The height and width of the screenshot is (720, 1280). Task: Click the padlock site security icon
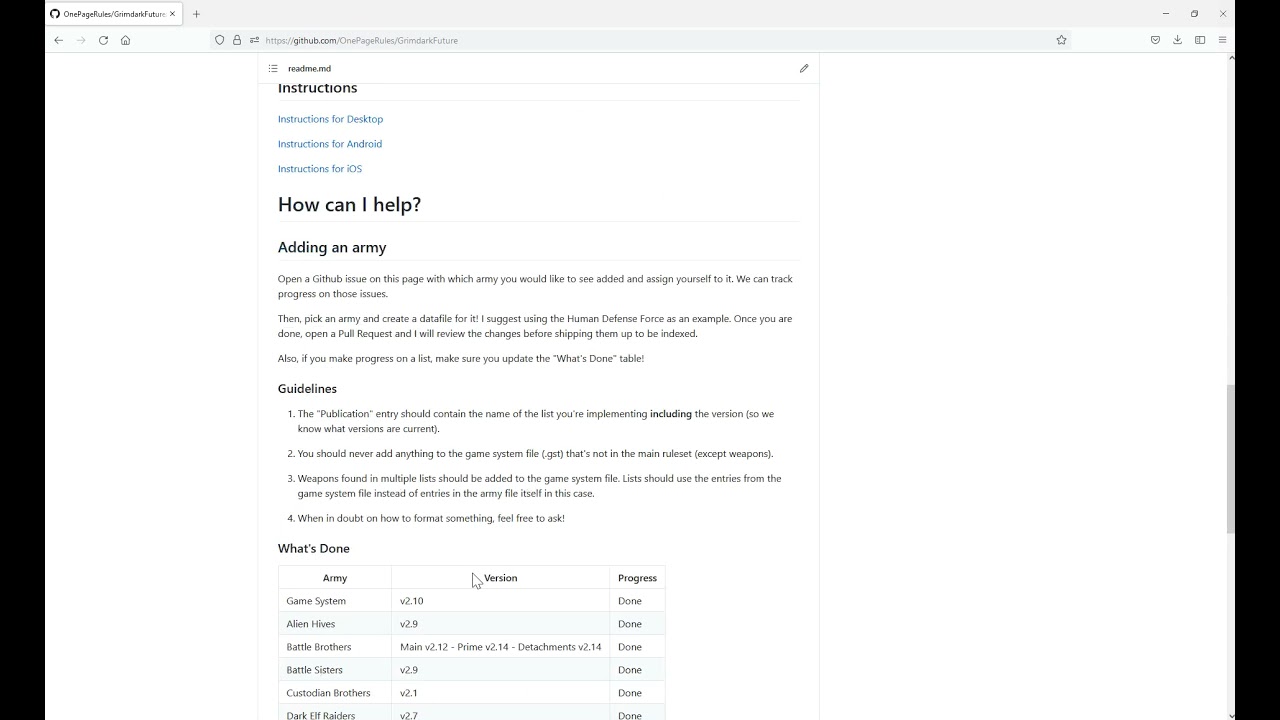237,40
